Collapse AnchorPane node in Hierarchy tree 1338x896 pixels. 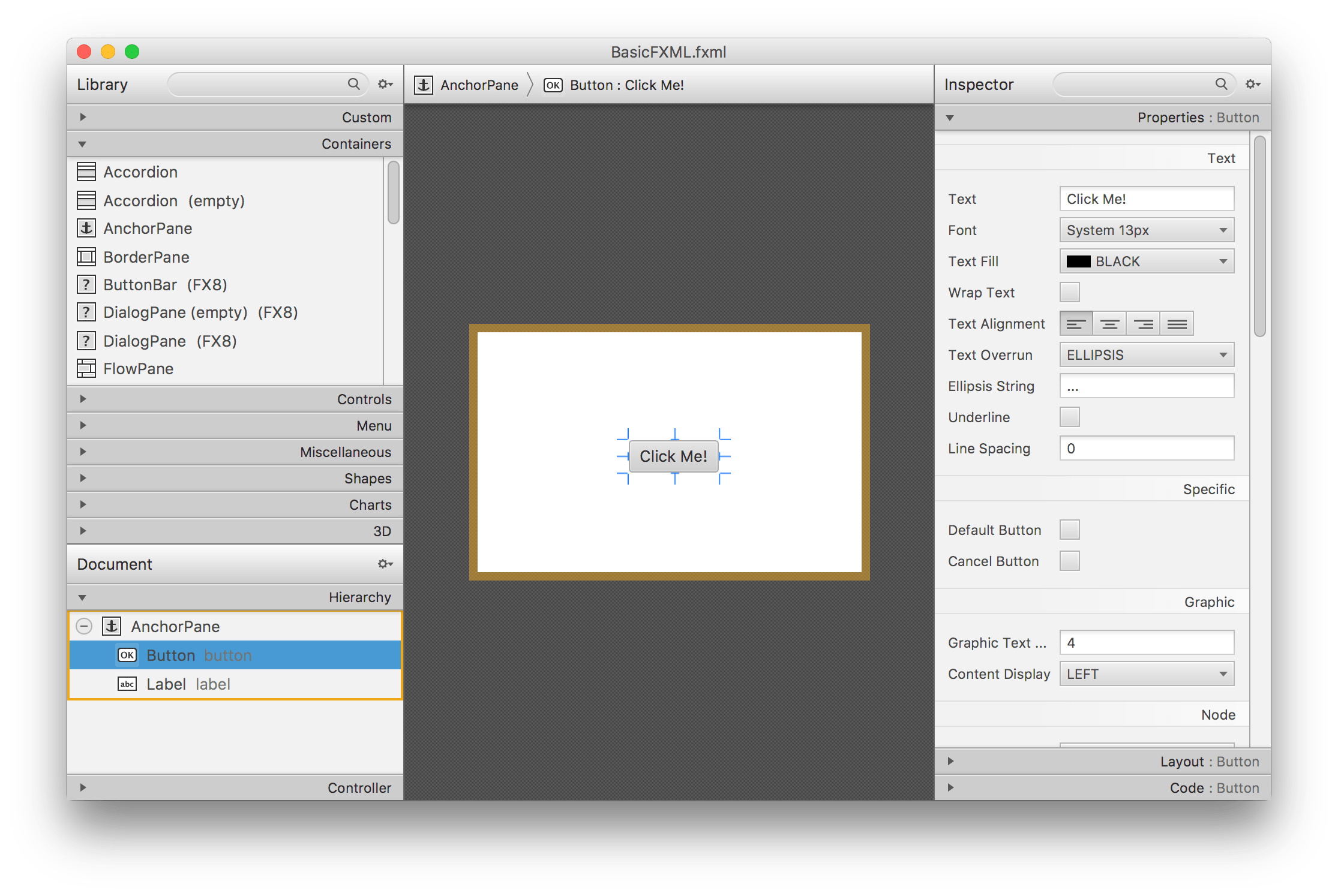pos(84,626)
